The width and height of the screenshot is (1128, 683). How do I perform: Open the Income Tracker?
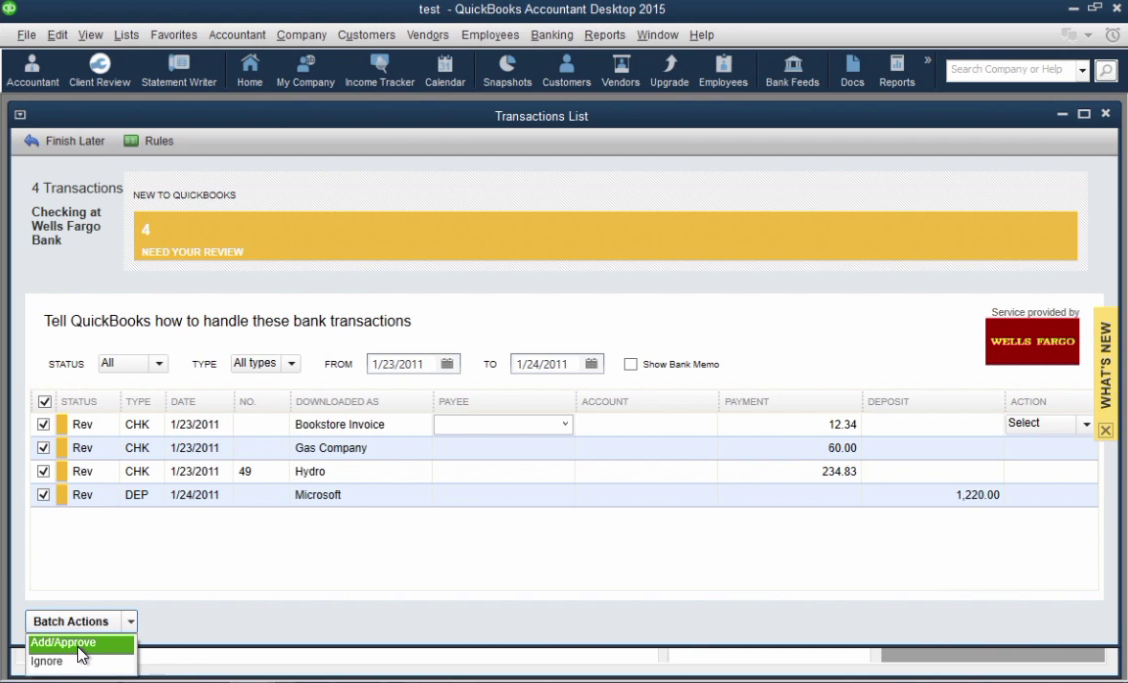(380, 71)
